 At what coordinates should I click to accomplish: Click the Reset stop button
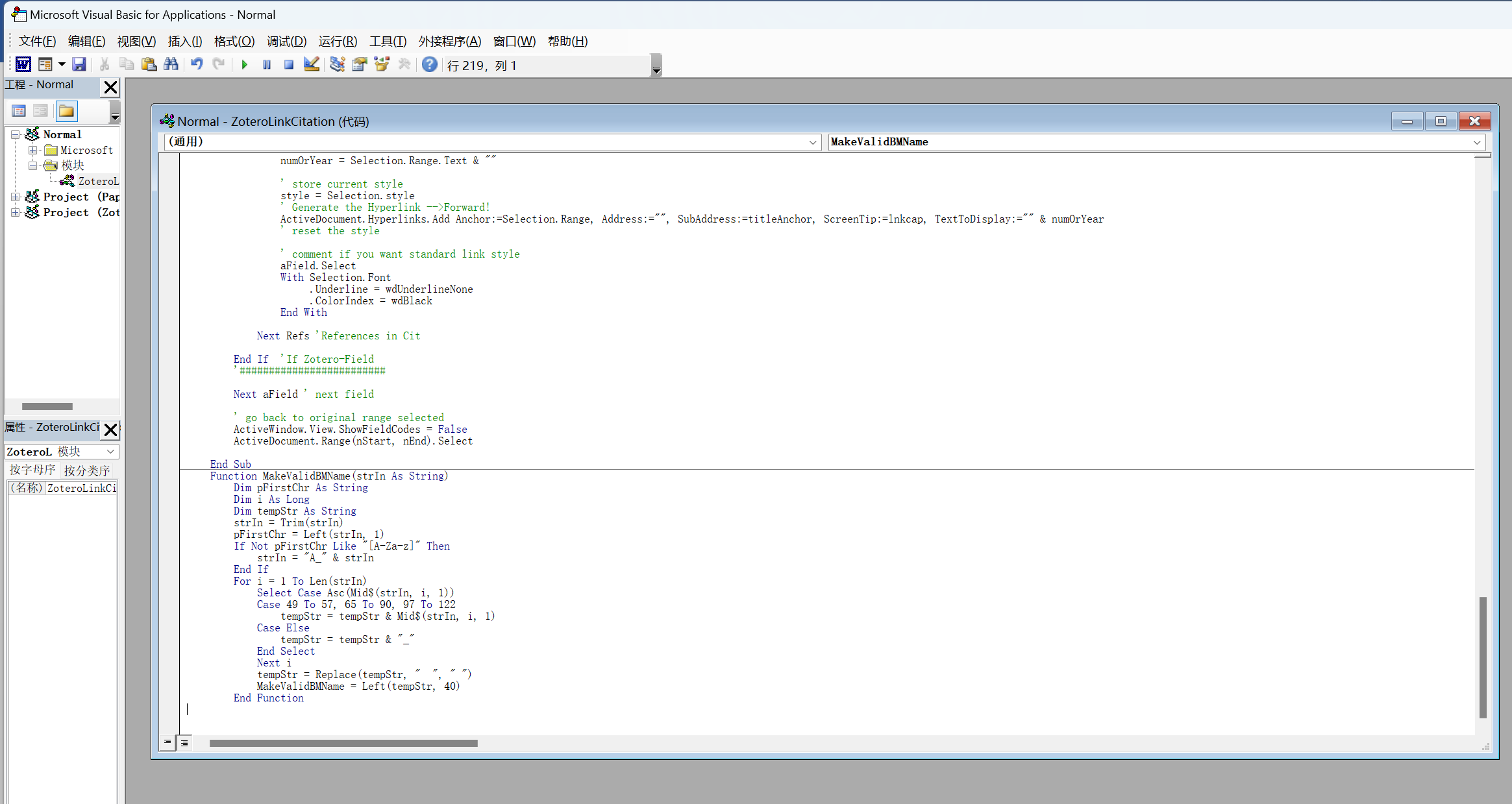coord(289,65)
